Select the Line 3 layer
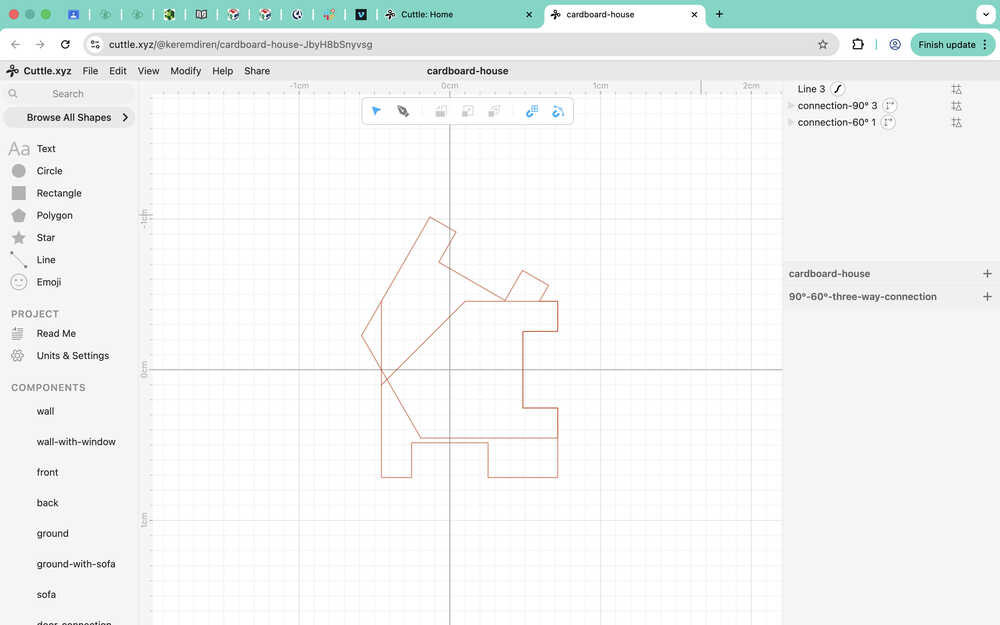 tap(811, 89)
